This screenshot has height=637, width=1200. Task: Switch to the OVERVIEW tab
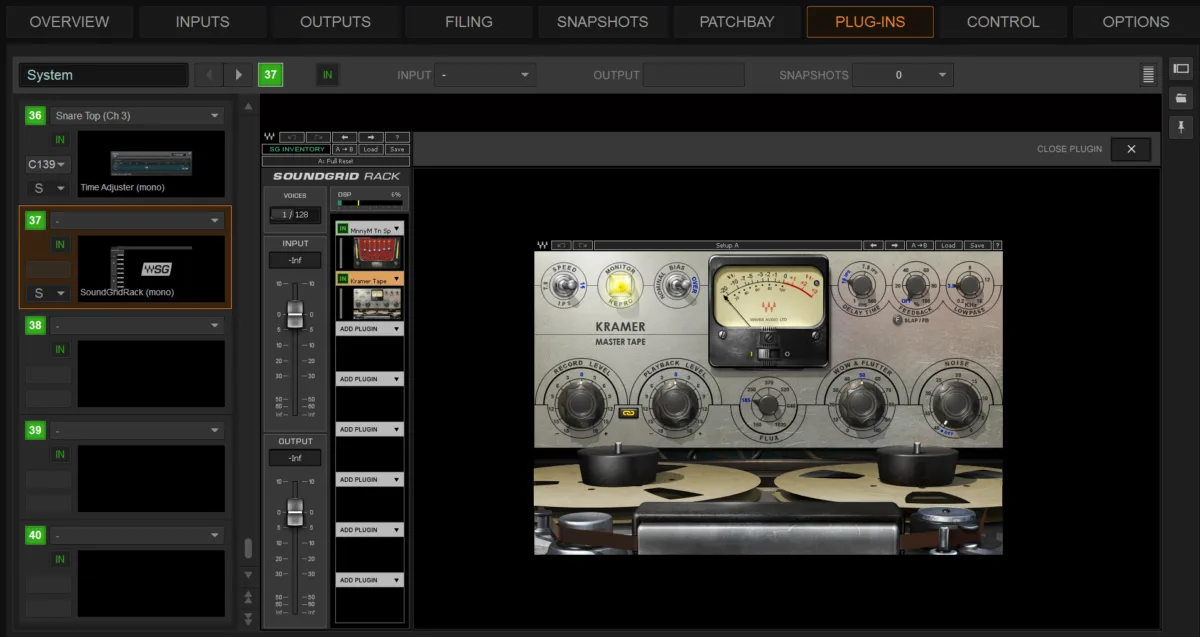(x=69, y=21)
